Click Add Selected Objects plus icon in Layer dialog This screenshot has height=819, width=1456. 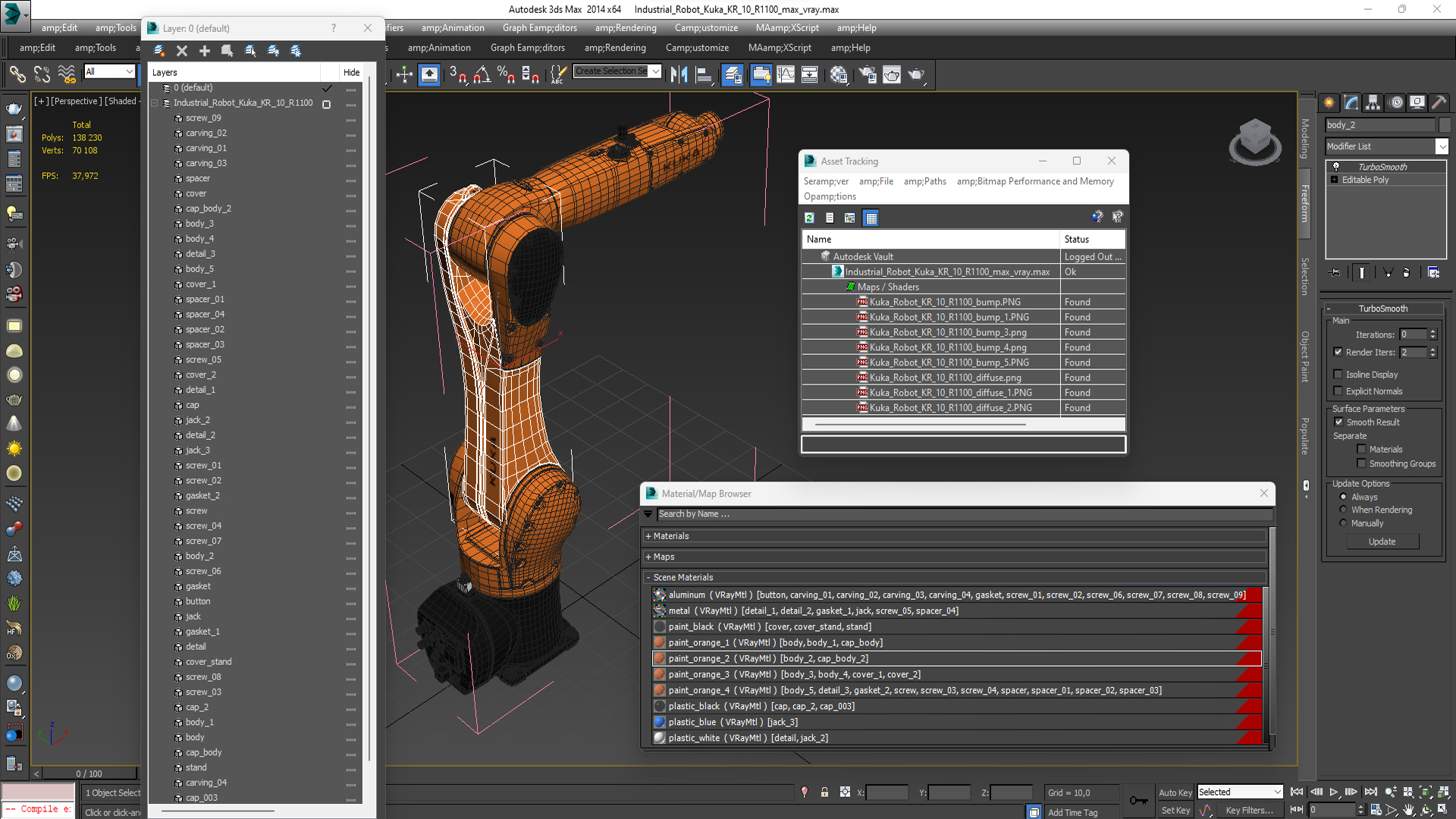[x=205, y=51]
